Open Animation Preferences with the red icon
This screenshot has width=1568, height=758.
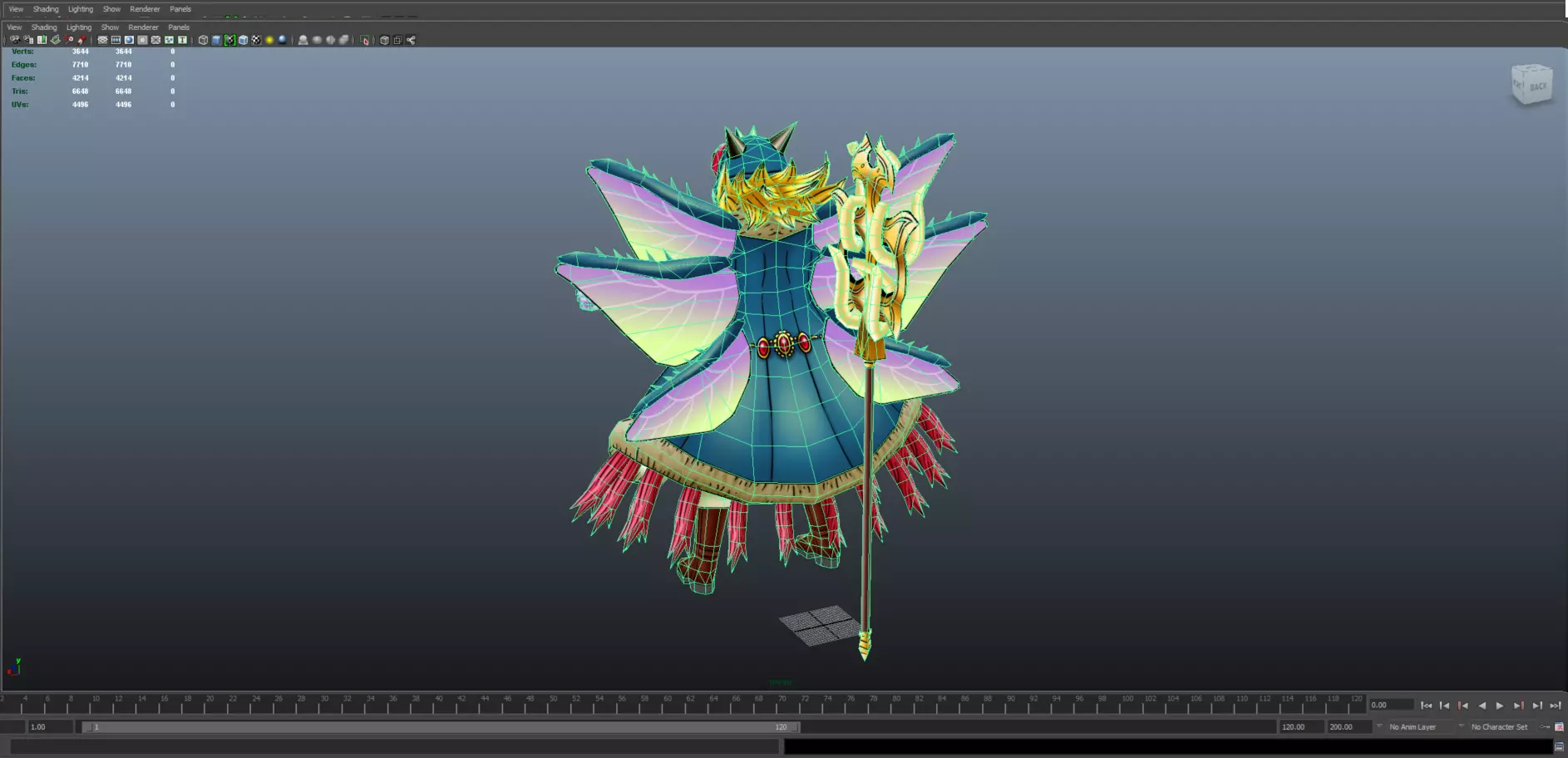(1559, 727)
